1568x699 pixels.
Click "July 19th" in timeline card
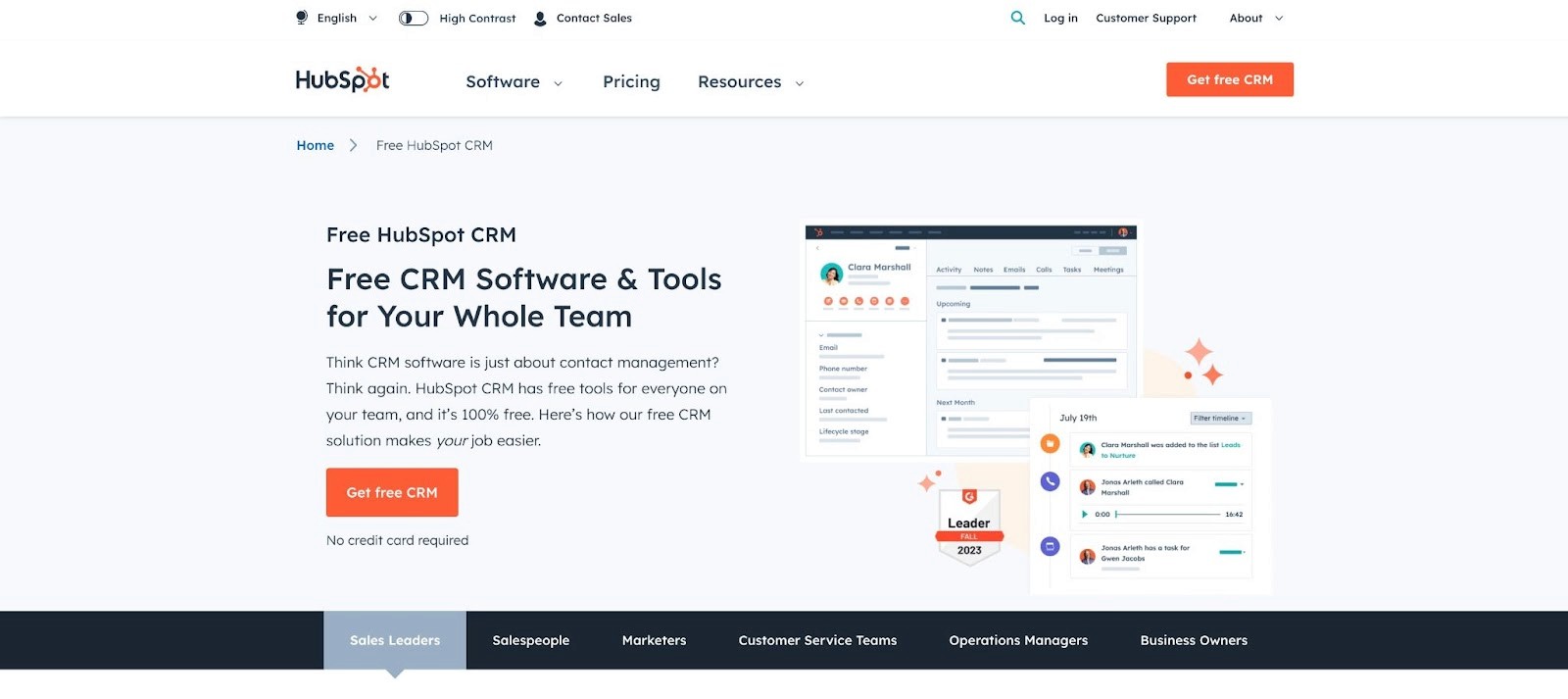(1078, 418)
